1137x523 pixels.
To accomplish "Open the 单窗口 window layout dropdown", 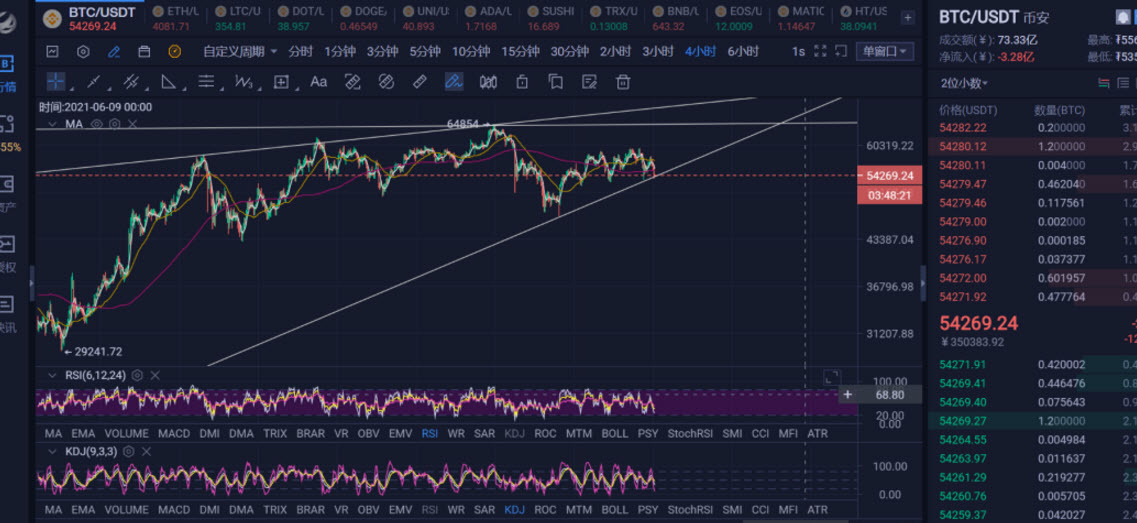I will (x=887, y=51).
